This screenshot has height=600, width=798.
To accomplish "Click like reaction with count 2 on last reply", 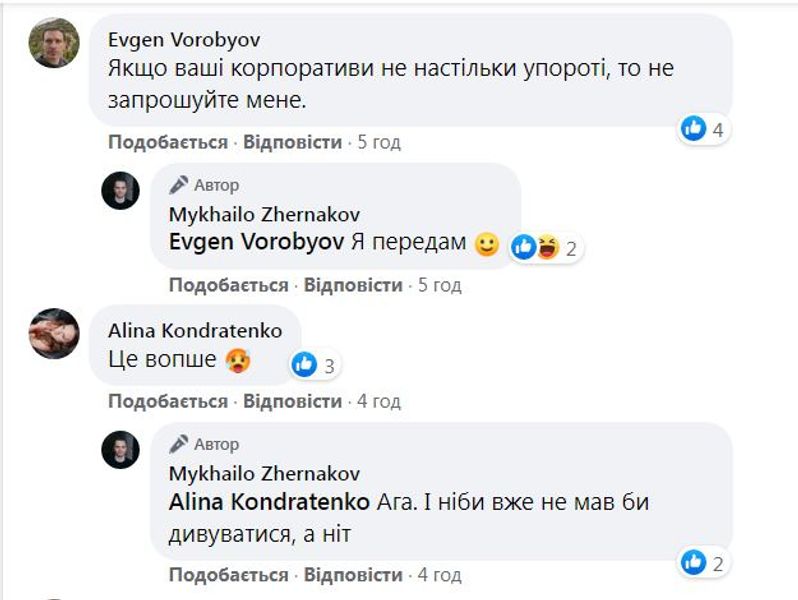I will coord(694,563).
